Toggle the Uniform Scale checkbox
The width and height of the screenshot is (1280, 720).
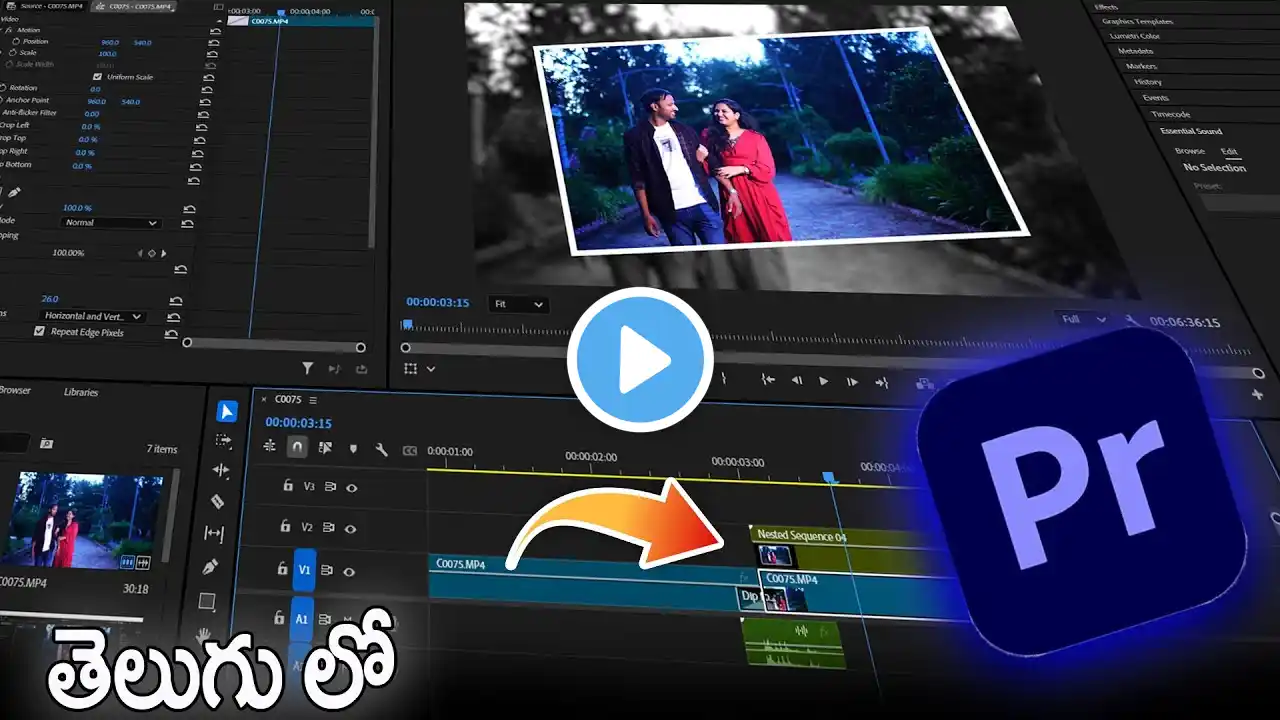97,77
